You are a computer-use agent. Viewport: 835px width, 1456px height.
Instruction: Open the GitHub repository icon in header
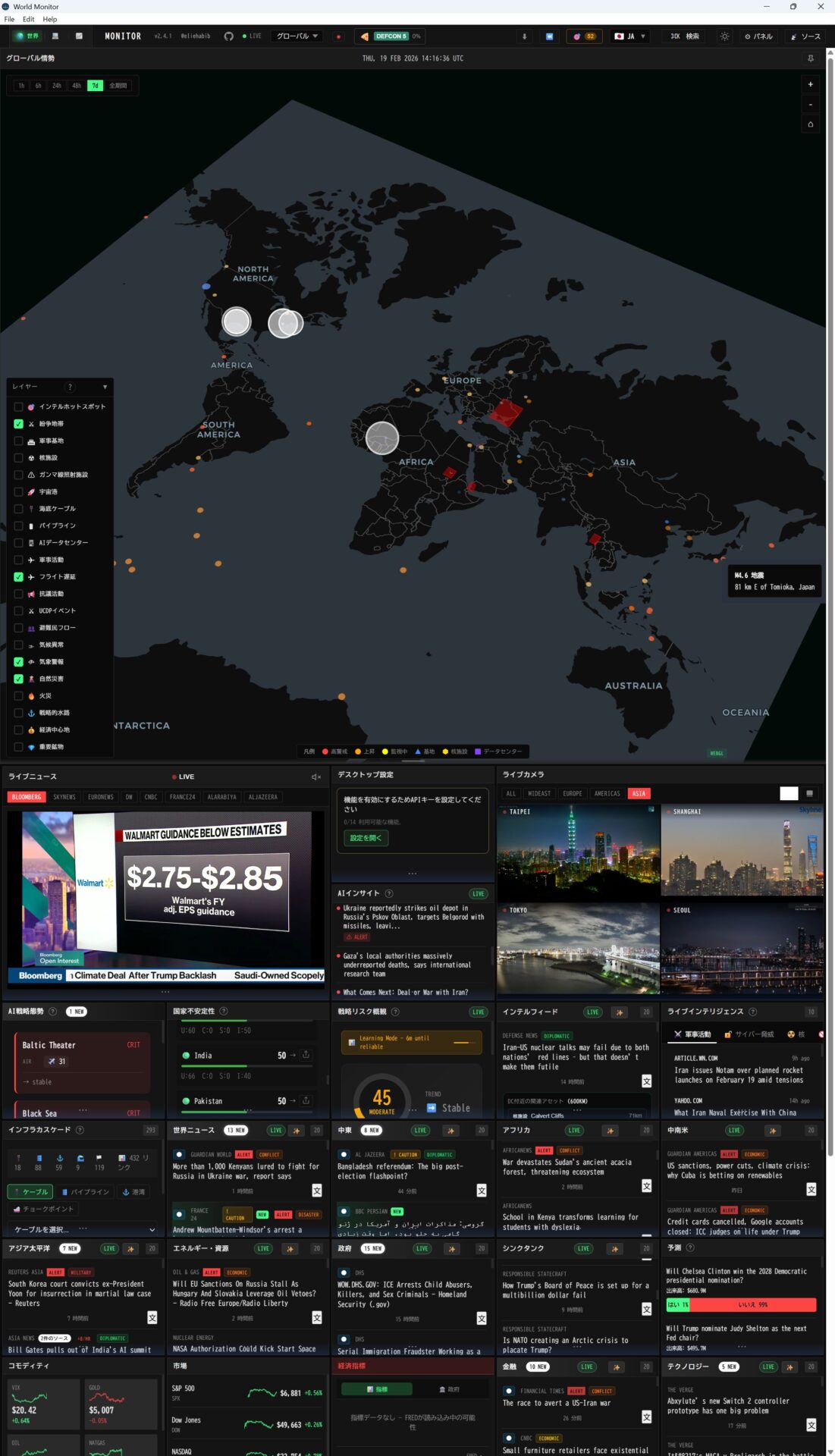coord(228,36)
